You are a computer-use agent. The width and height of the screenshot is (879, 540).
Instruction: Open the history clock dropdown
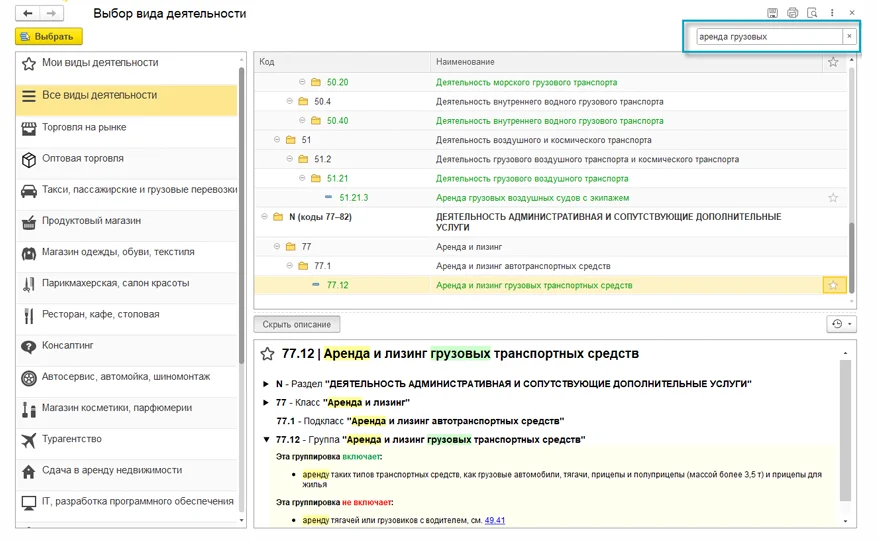(840, 324)
